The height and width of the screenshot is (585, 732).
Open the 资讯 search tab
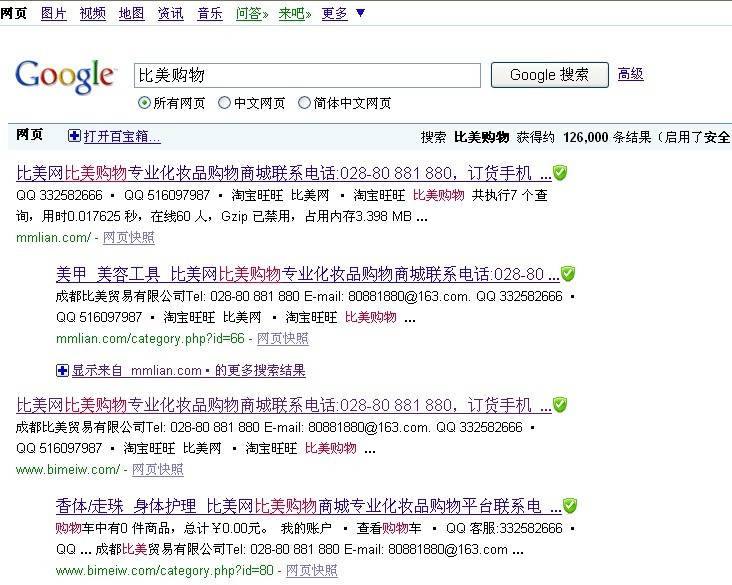(x=170, y=14)
